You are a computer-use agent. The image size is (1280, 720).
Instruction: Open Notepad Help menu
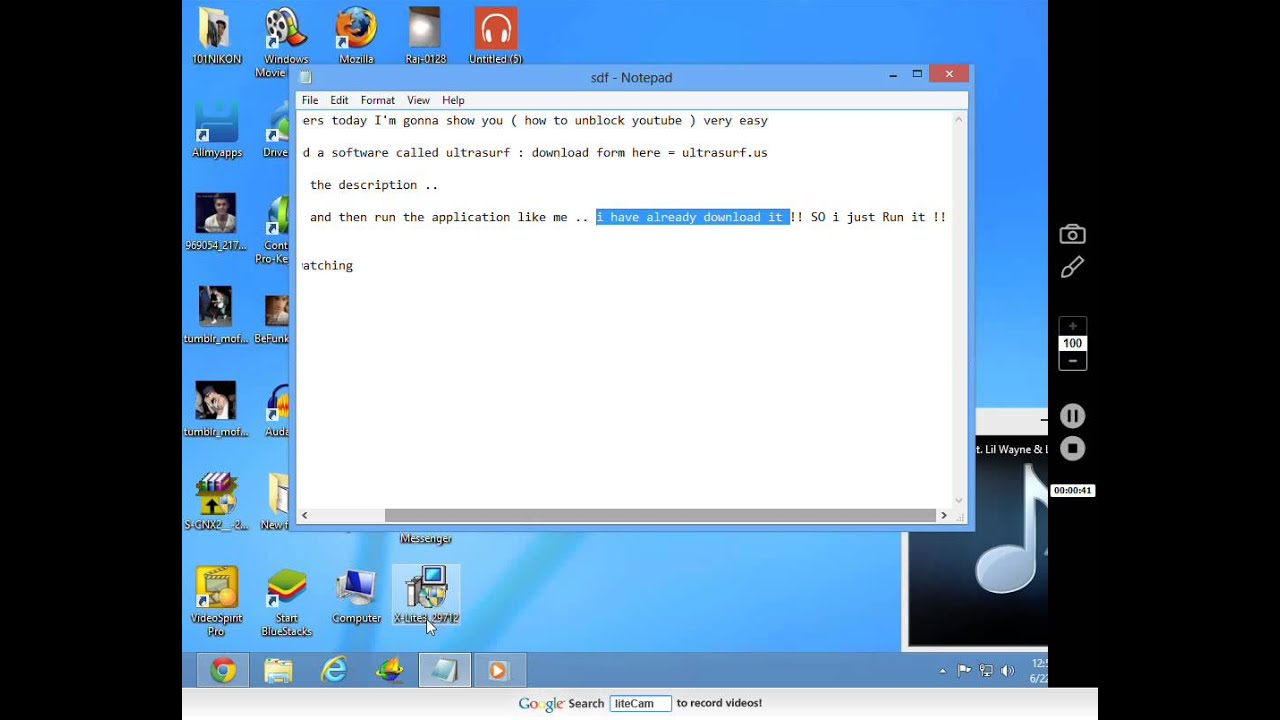(453, 100)
